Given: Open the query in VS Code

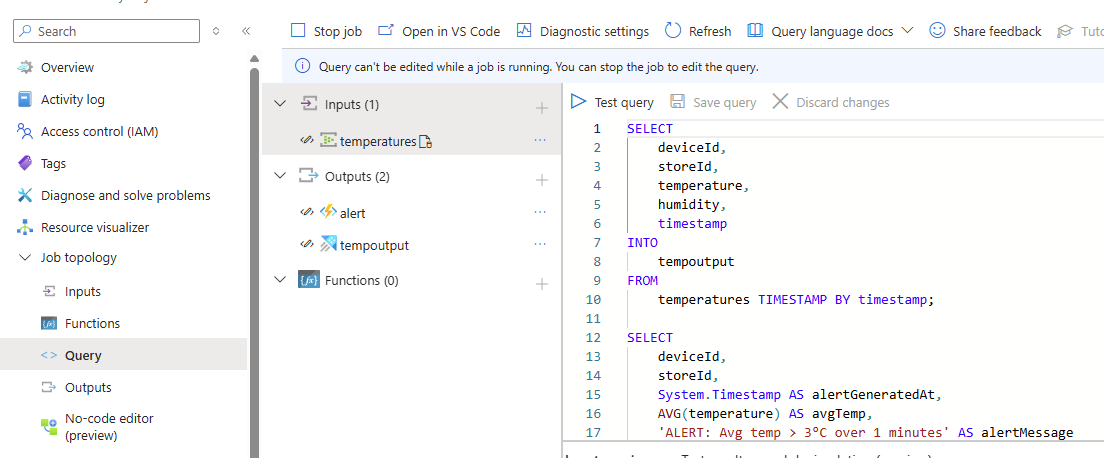Looking at the screenshot, I should click(439, 31).
